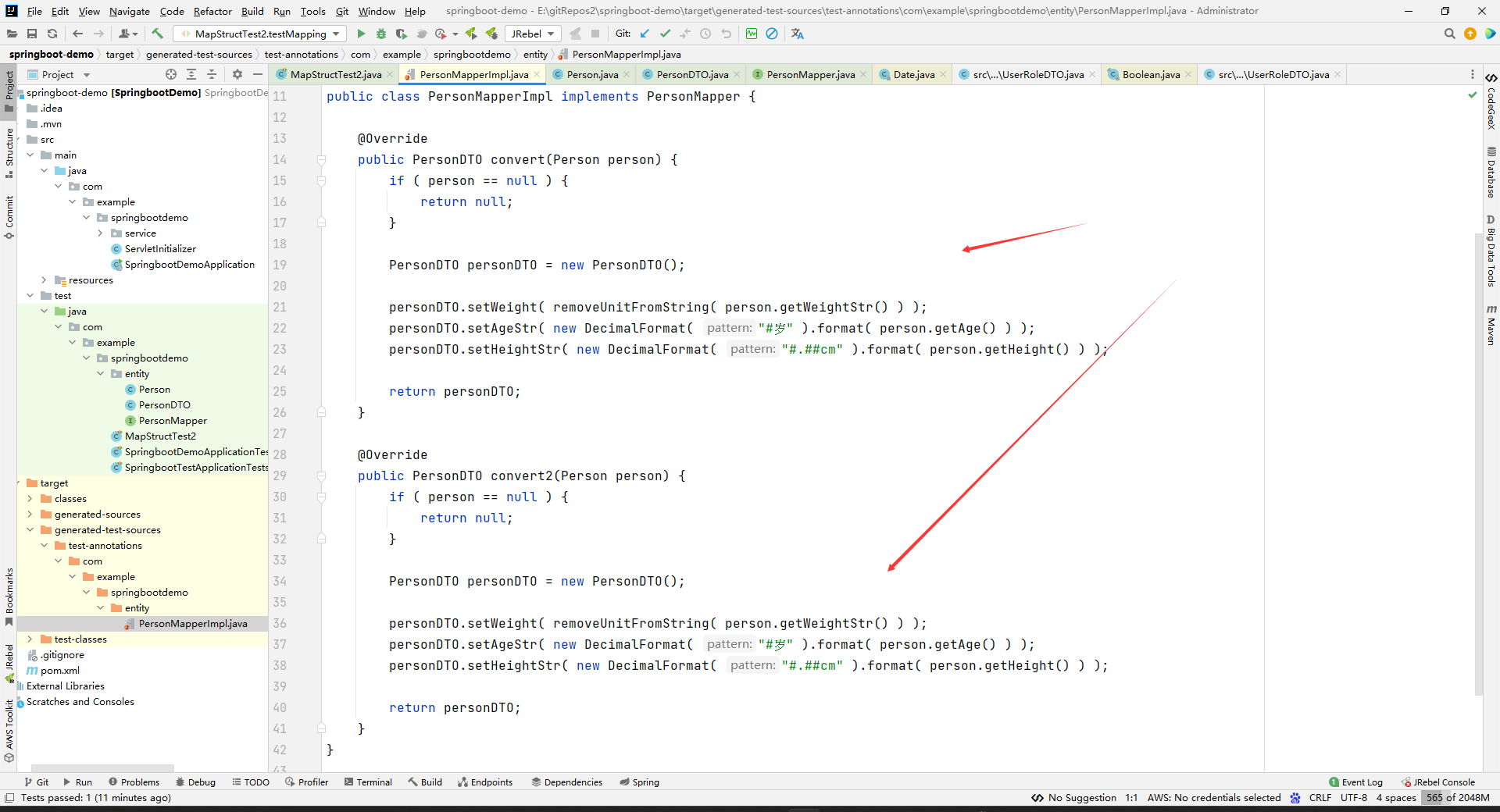Open file icon in main toolbar
1500x812 pixels.
pyautogui.click(x=12, y=34)
